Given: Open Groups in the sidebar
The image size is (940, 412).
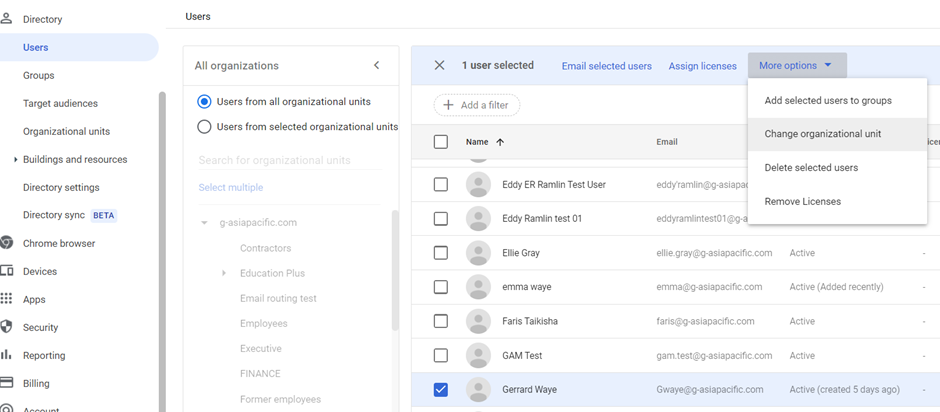Looking at the screenshot, I should [x=38, y=76].
